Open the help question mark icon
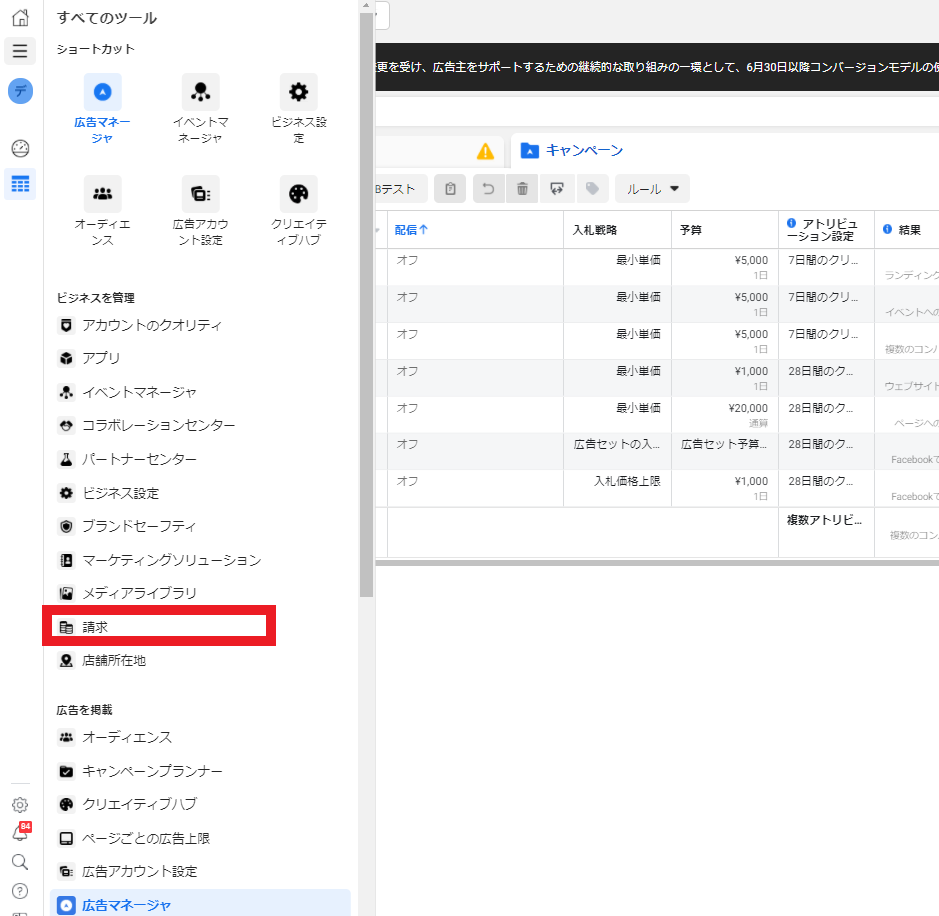 pyautogui.click(x=20, y=891)
